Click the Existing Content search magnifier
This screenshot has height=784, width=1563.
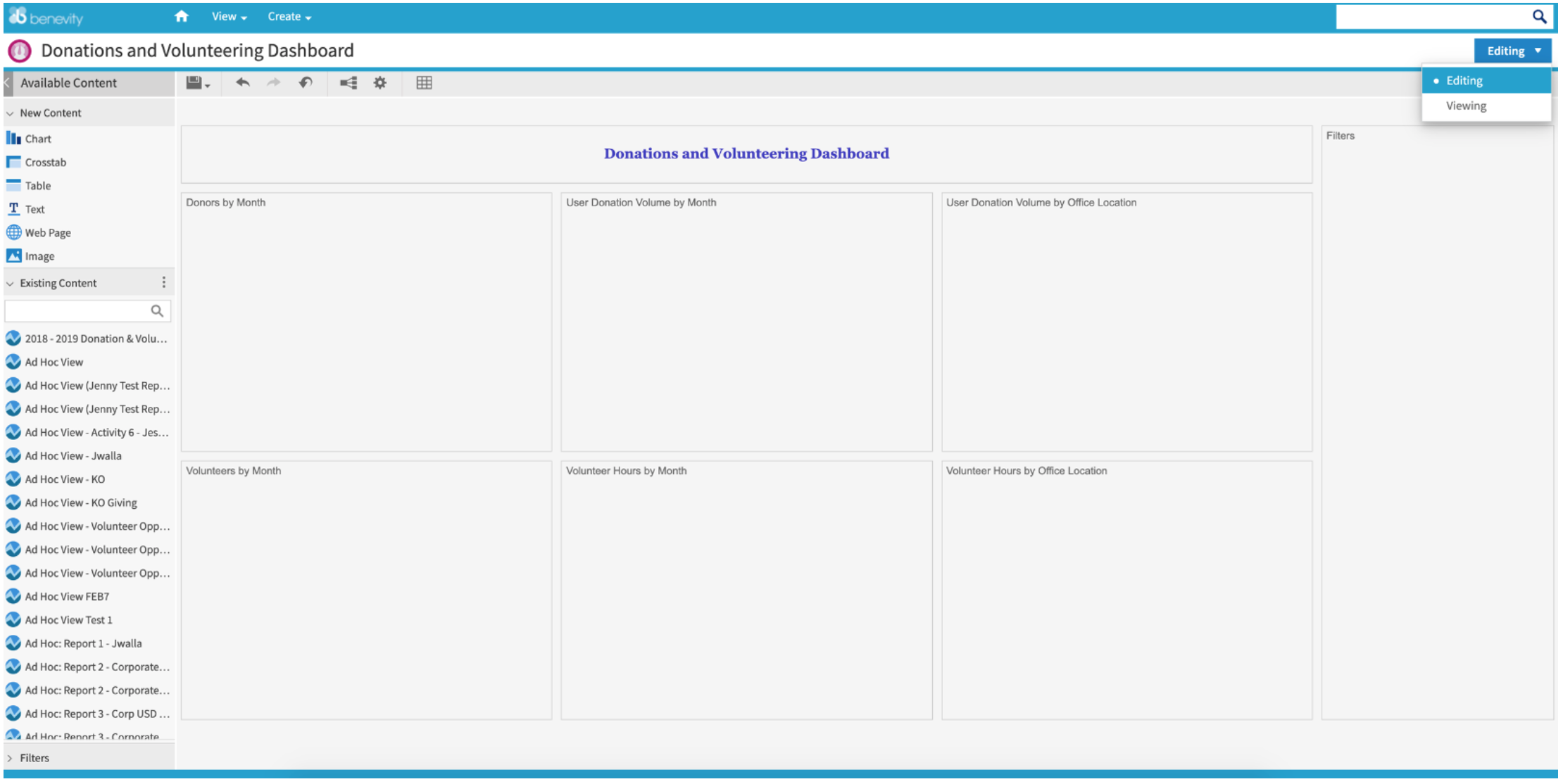pyautogui.click(x=157, y=311)
